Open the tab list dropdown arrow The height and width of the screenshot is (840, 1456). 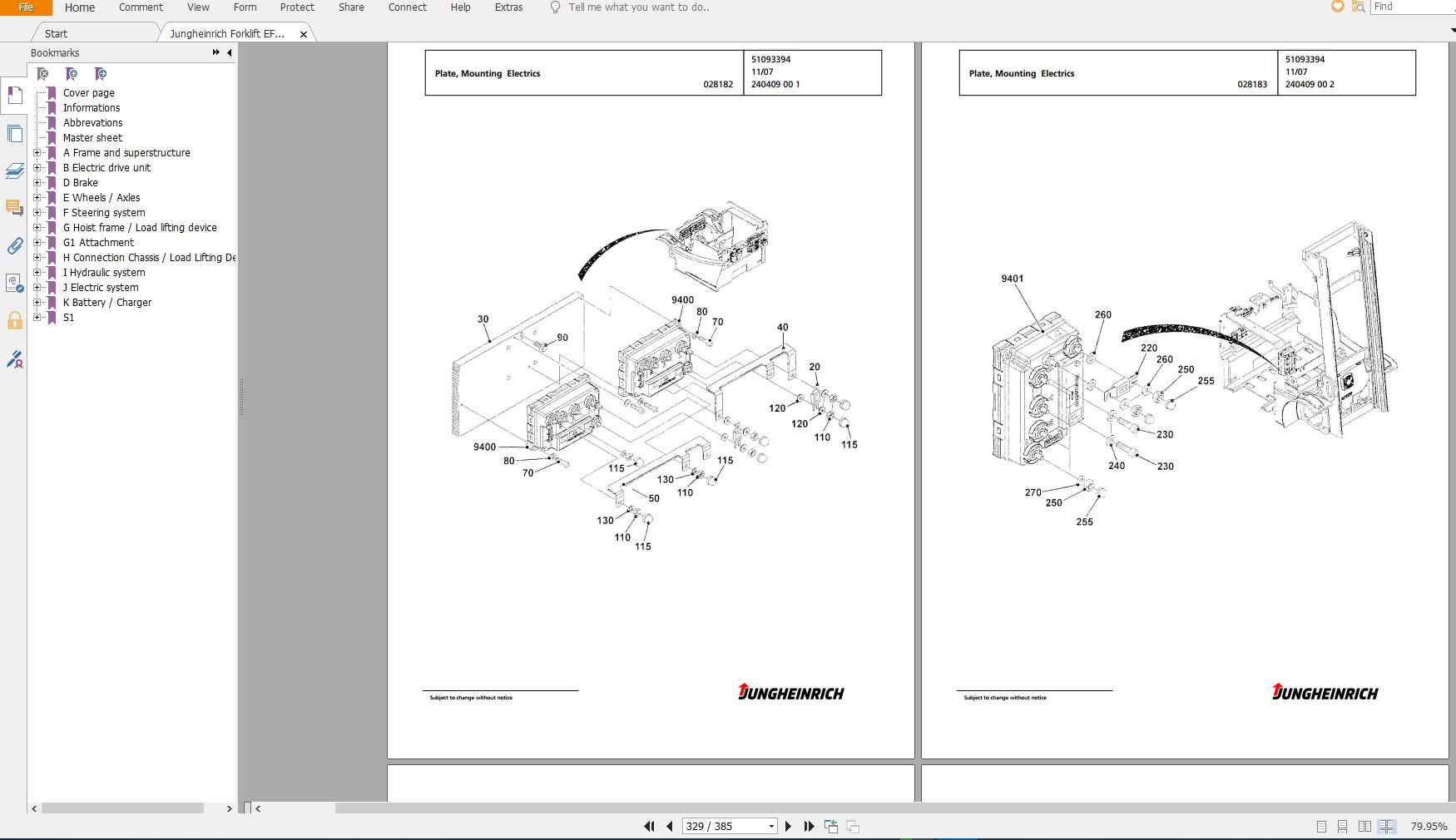(x=1452, y=32)
